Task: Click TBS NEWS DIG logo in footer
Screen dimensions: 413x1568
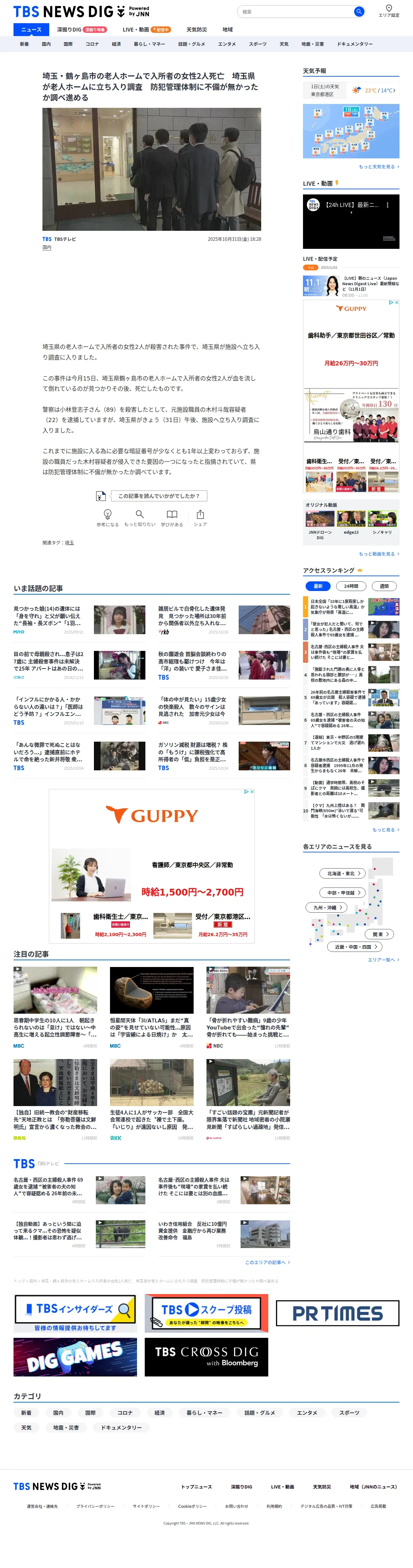Action: (x=57, y=1487)
